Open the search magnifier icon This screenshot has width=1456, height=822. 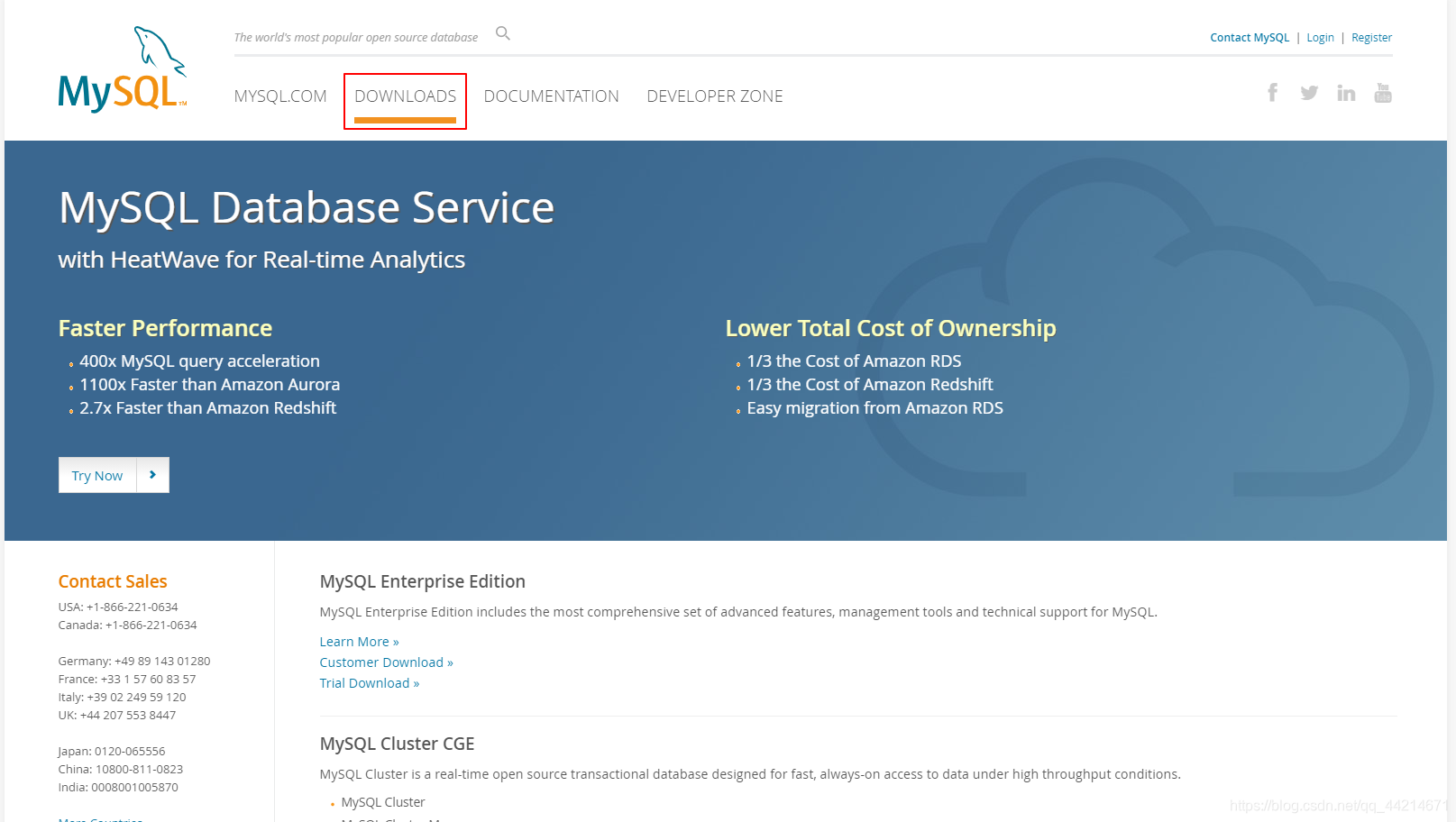tap(503, 34)
